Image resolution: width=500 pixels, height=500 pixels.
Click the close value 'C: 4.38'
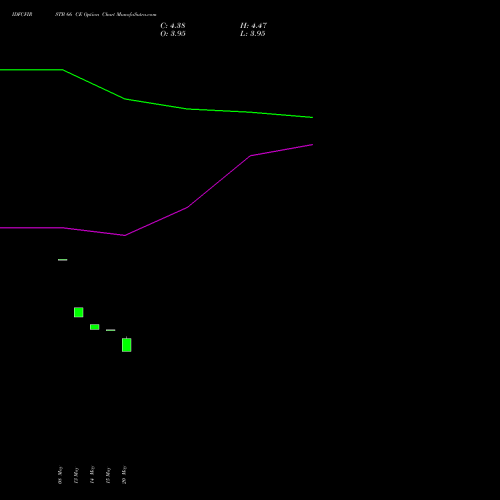tap(173, 26)
